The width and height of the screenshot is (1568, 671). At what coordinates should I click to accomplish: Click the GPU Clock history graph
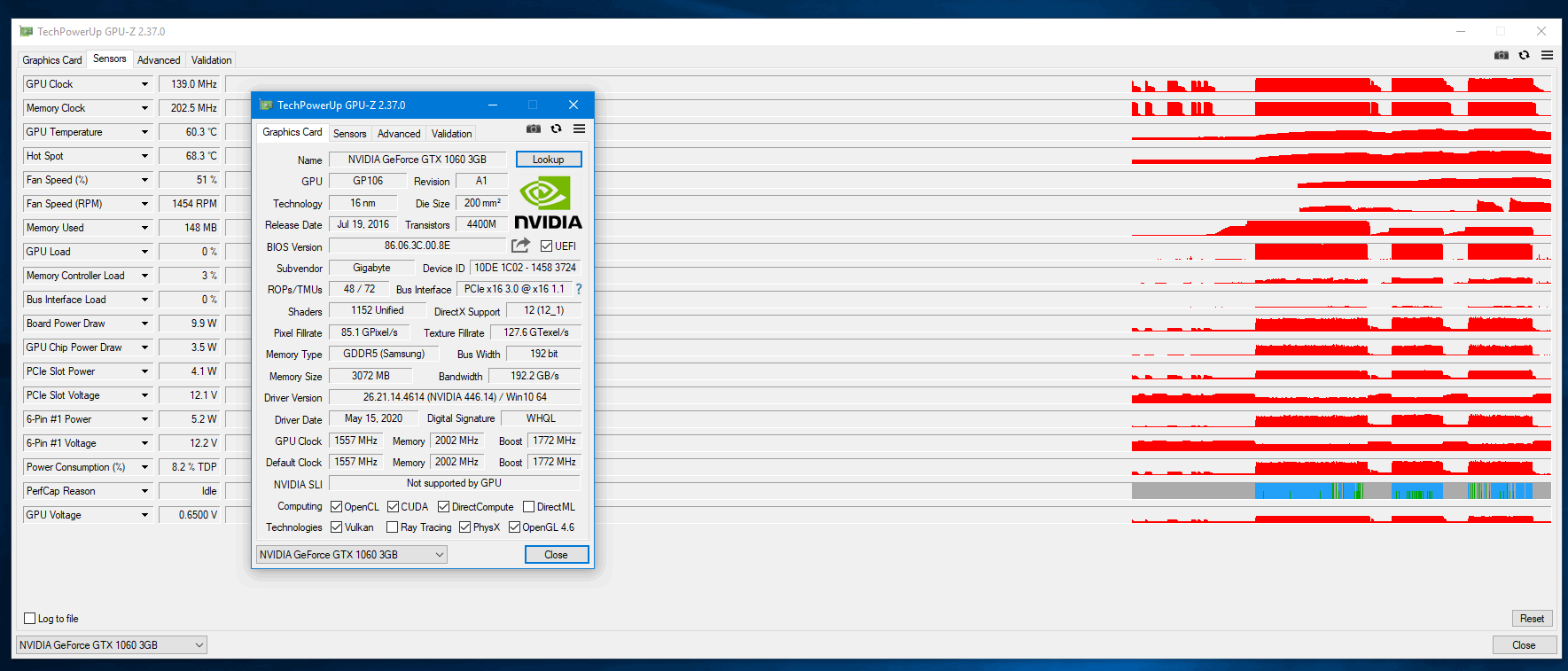(889, 84)
